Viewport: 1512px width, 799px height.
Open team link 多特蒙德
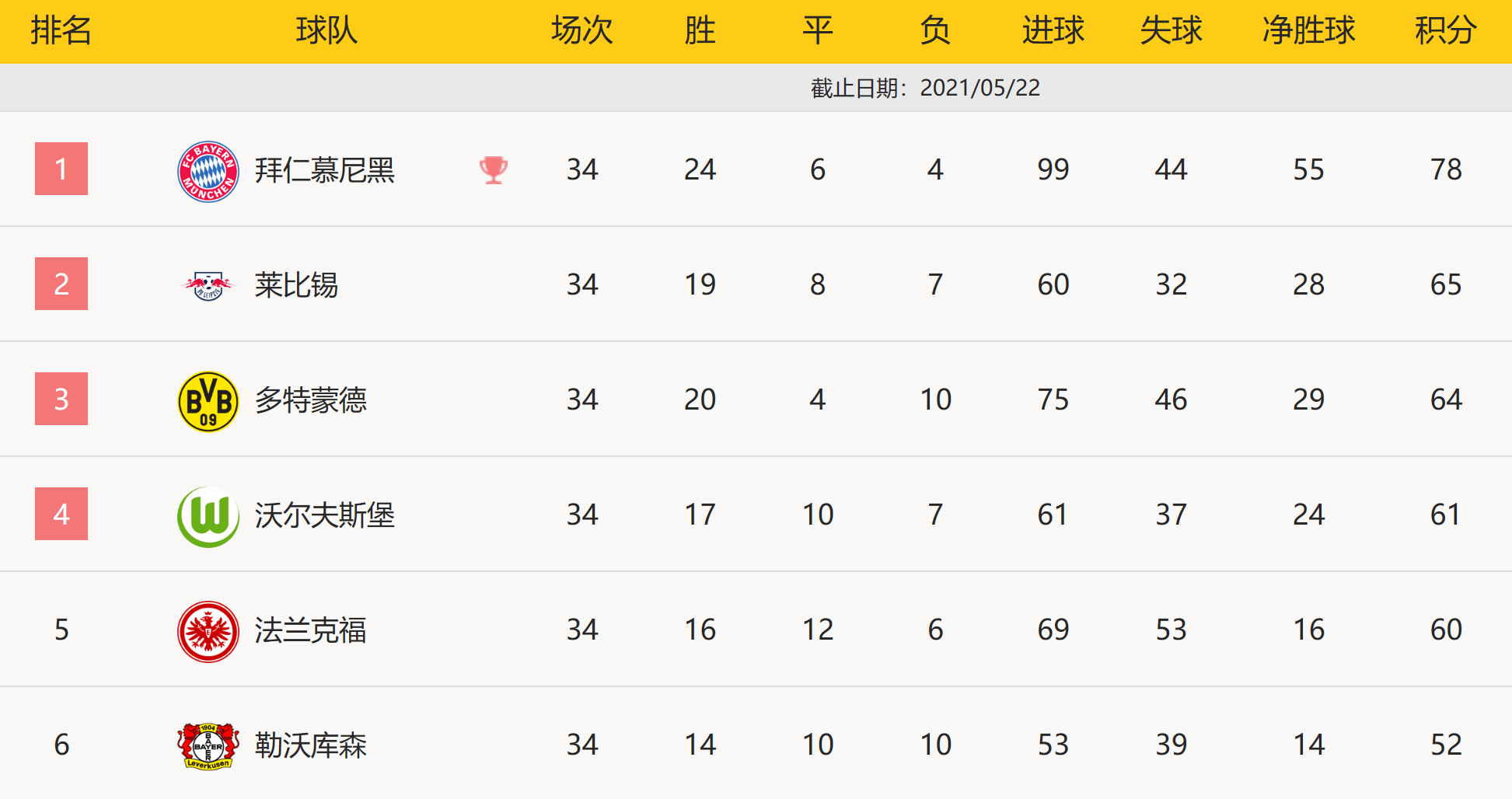[311, 400]
